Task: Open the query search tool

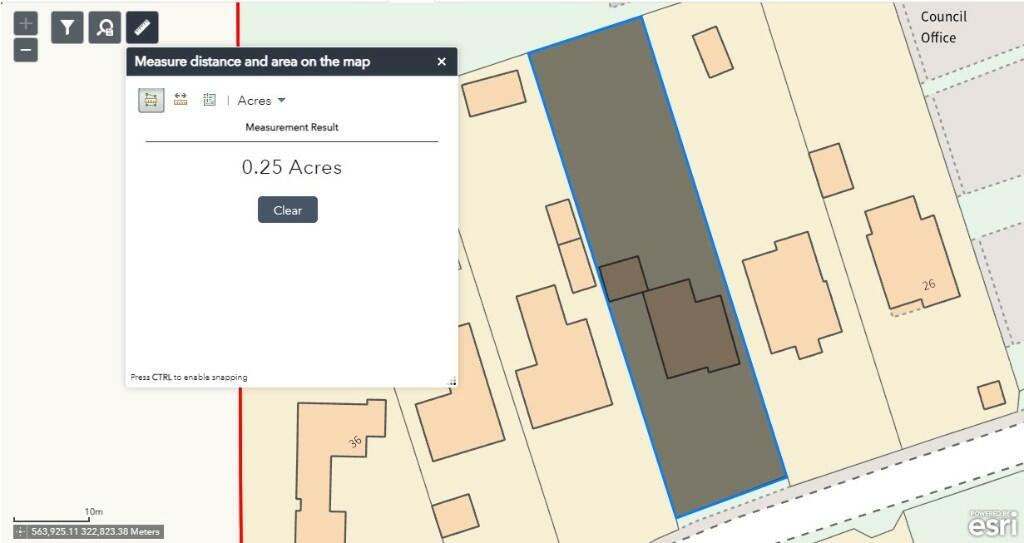Action: [104, 27]
